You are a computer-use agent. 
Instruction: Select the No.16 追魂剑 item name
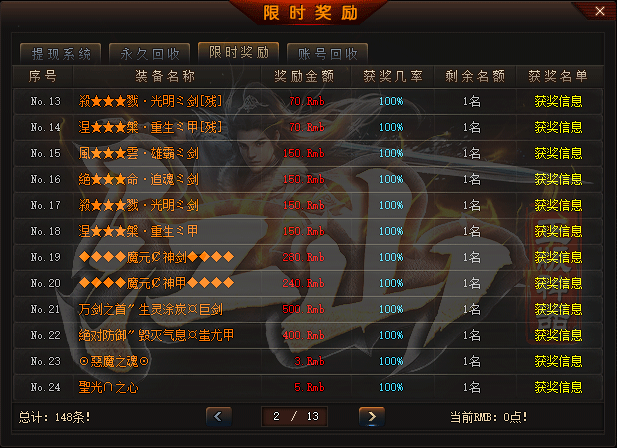coord(139,179)
